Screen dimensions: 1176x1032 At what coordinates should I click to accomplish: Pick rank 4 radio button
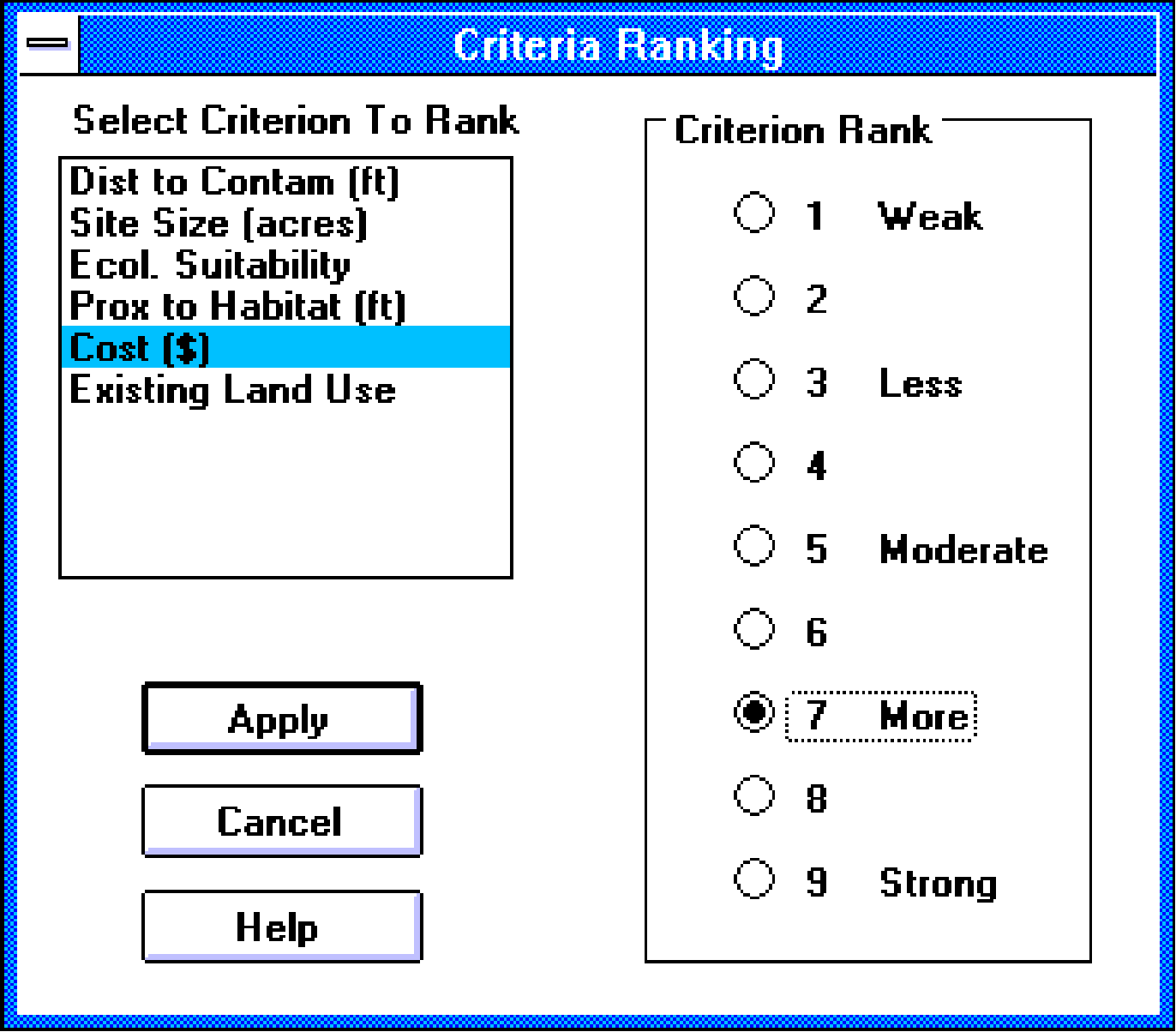click(x=755, y=464)
